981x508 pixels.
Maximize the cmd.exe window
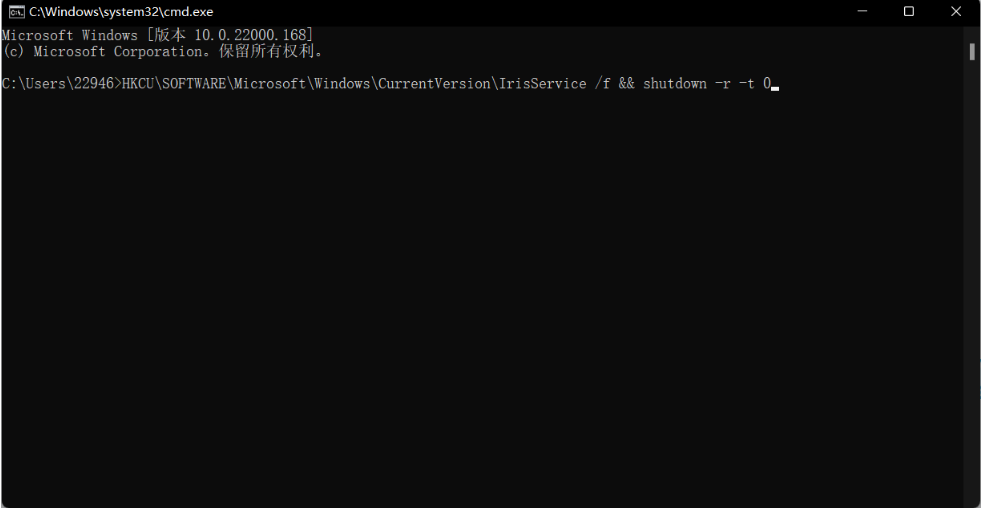click(909, 12)
